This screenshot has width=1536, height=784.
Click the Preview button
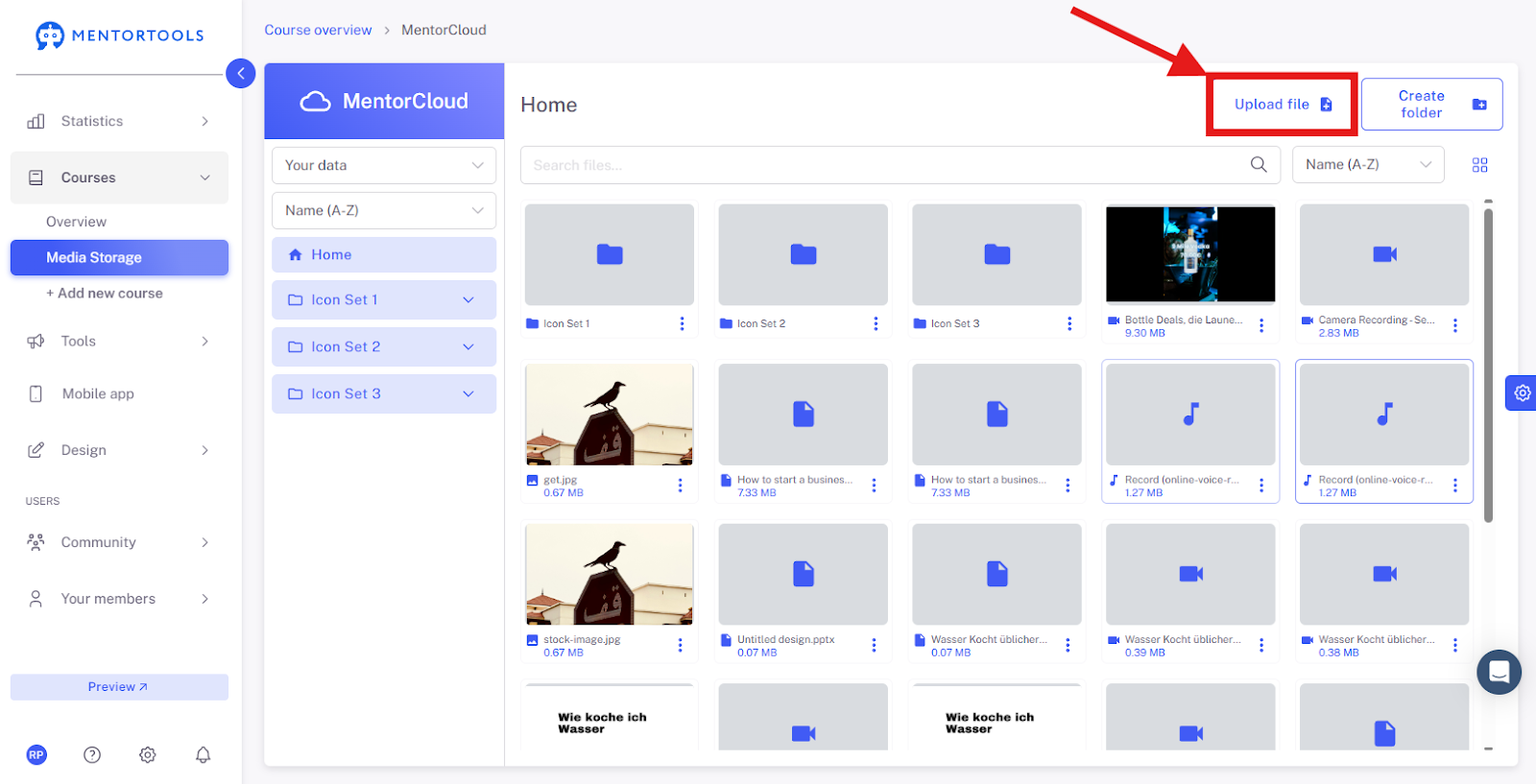pyautogui.click(x=119, y=687)
